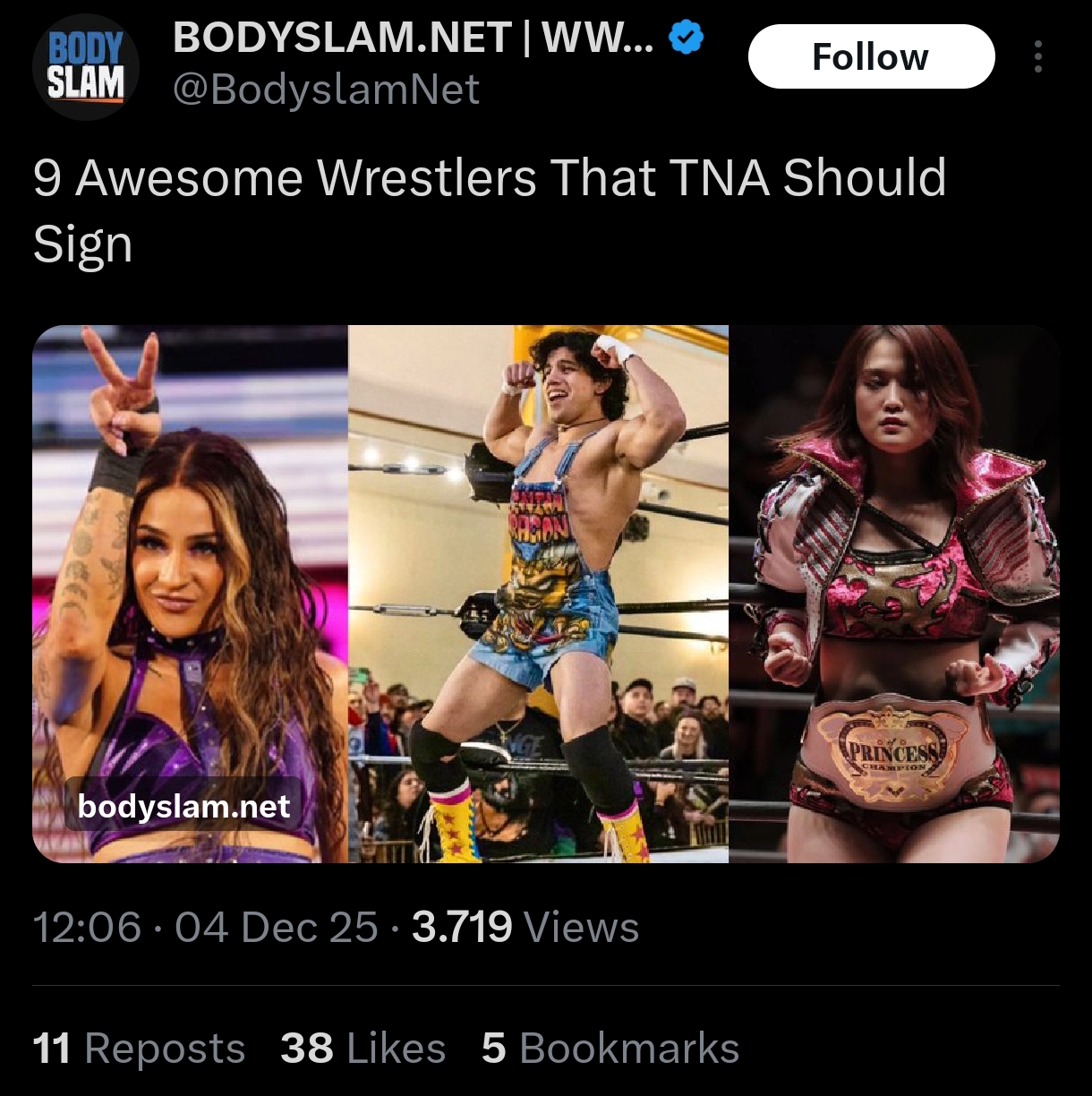Viewport: 1092px width, 1096px height.
Task: Open the 04 Dec 25 date
Action: click(277, 927)
